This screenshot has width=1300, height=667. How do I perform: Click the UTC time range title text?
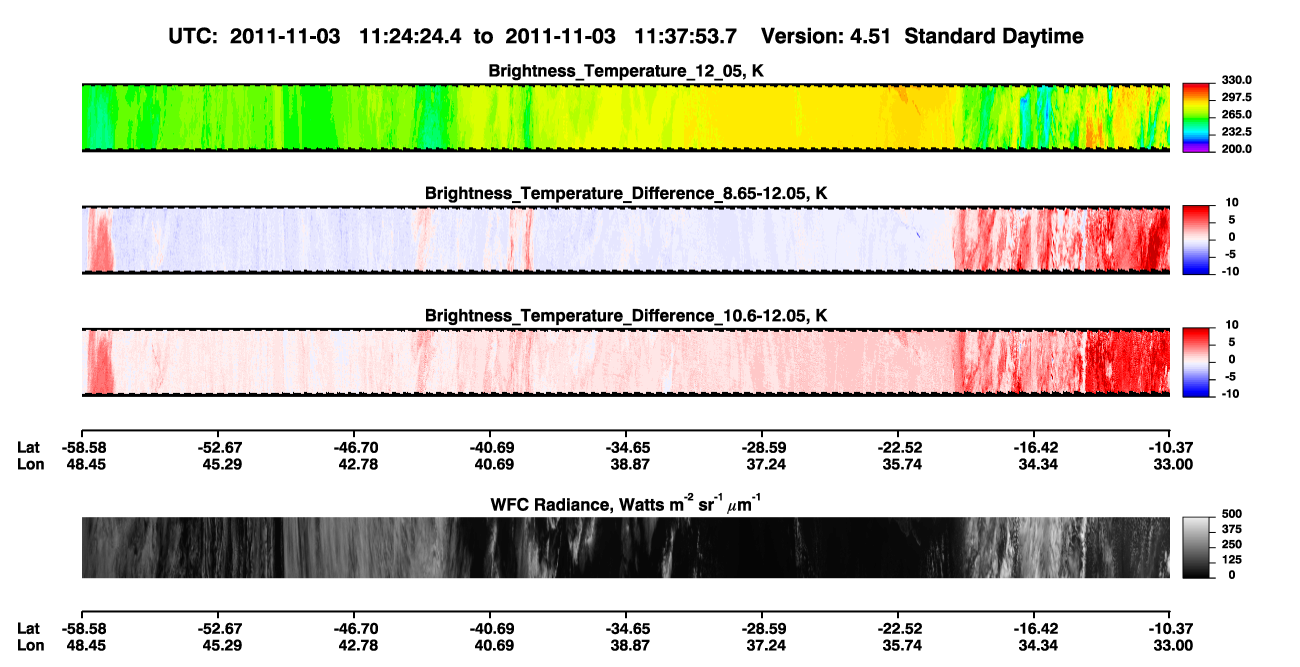pos(626,36)
